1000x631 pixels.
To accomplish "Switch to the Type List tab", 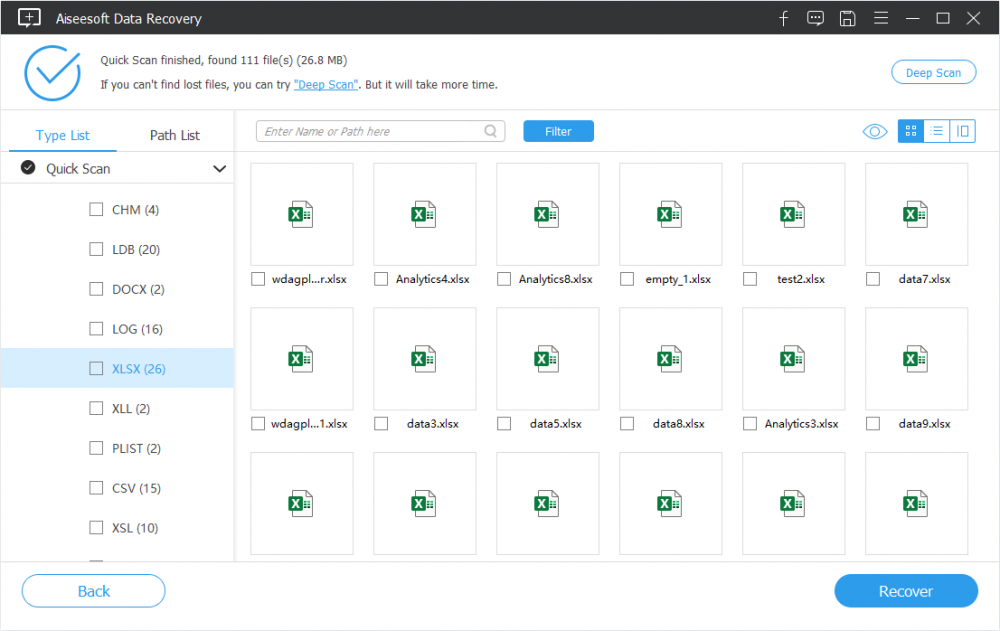I will (x=62, y=135).
